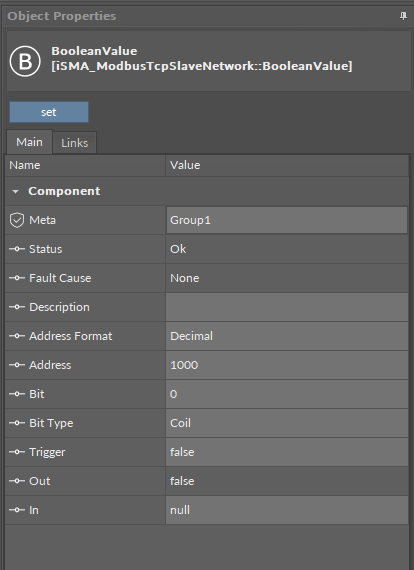Image resolution: width=414 pixels, height=570 pixels.
Task: Click the In null value field
Action: click(x=287, y=510)
